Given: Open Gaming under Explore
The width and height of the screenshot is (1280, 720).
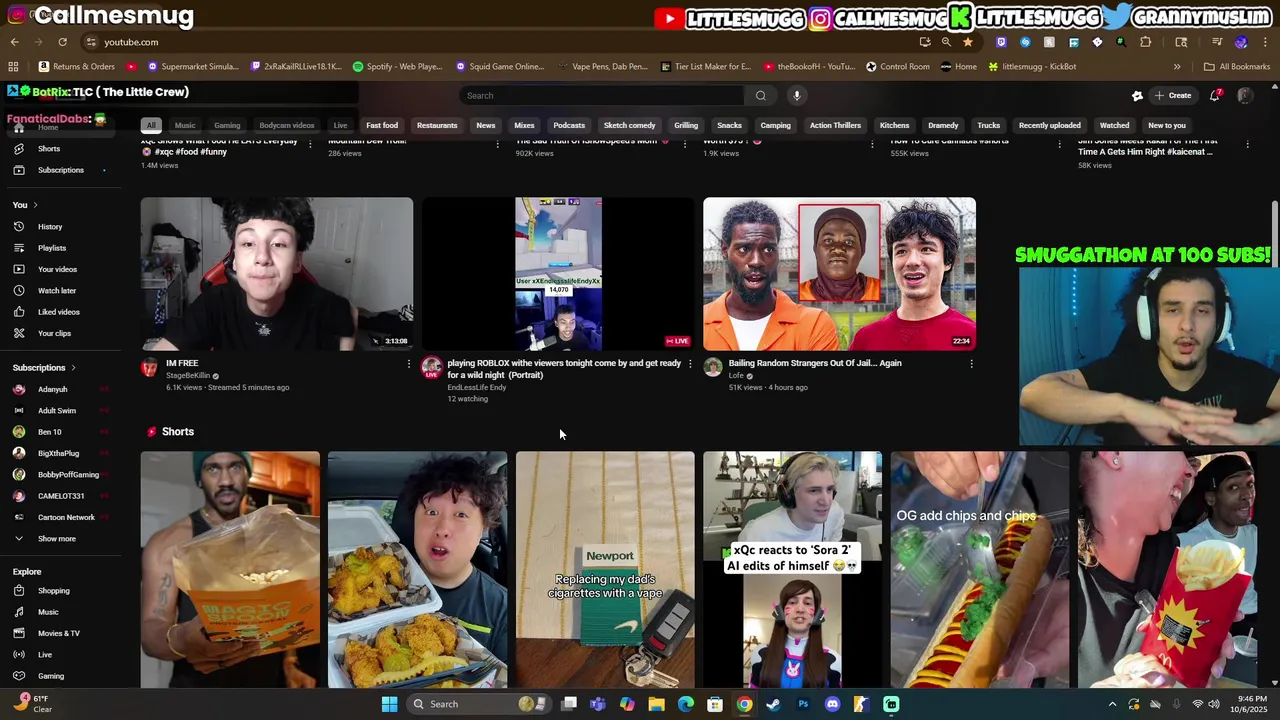Looking at the screenshot, I should (x=50, y=676).
